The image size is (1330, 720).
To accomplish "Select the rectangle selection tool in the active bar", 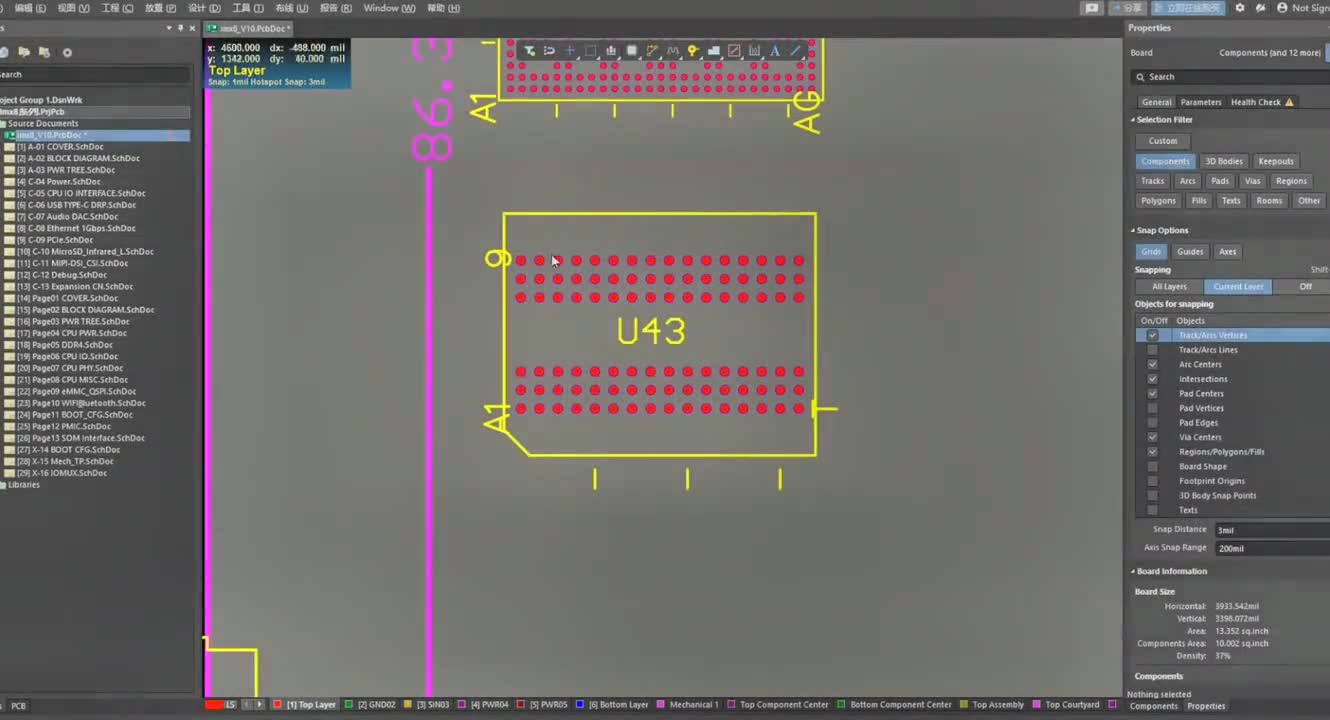I will [590, 51].
